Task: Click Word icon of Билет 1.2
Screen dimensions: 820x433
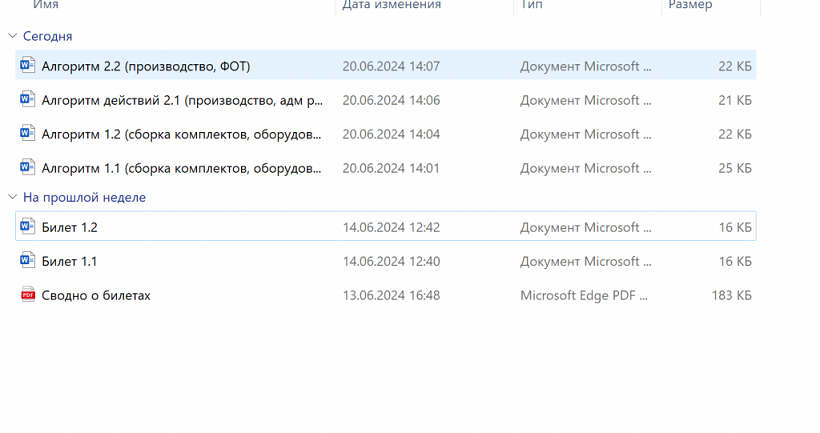Action: point(27,227)
